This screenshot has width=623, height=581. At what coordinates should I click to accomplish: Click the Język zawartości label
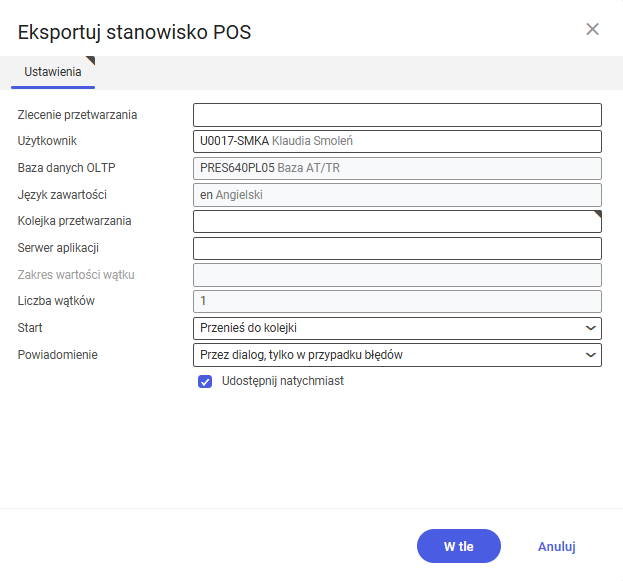[x=62, y=195]
